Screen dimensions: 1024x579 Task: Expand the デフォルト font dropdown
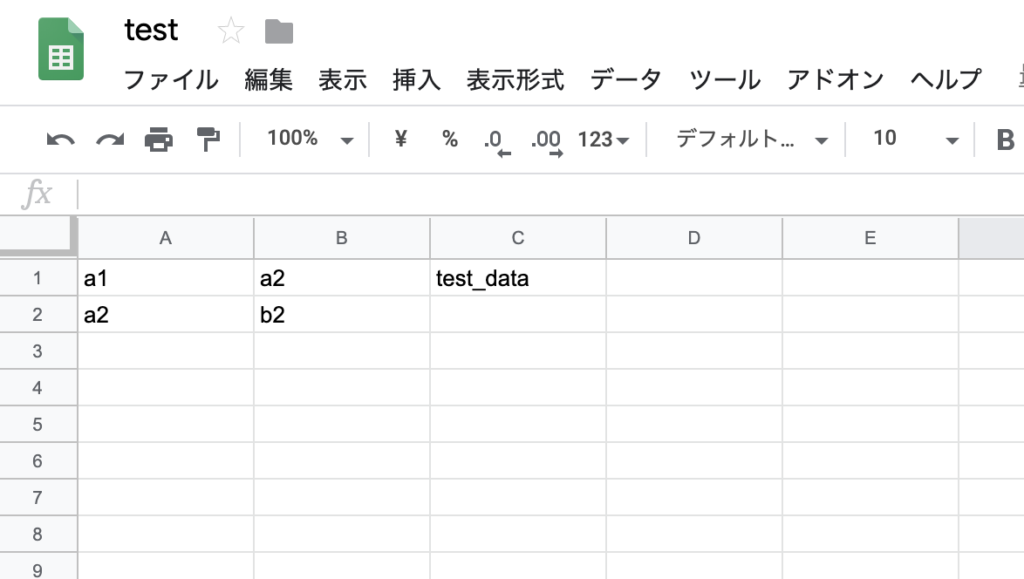(752, 140)
